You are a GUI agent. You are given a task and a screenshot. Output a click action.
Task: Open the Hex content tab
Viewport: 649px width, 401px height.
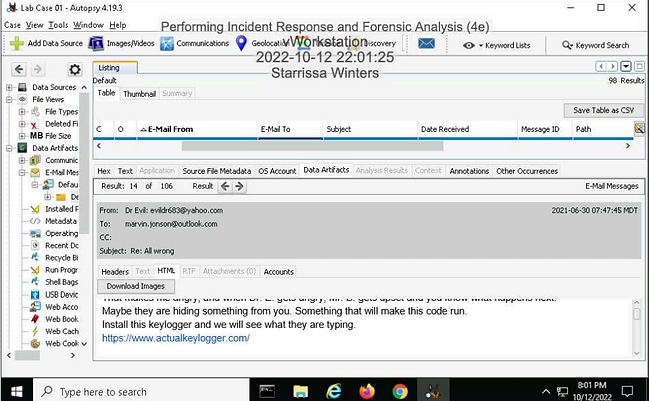(104, 171)
